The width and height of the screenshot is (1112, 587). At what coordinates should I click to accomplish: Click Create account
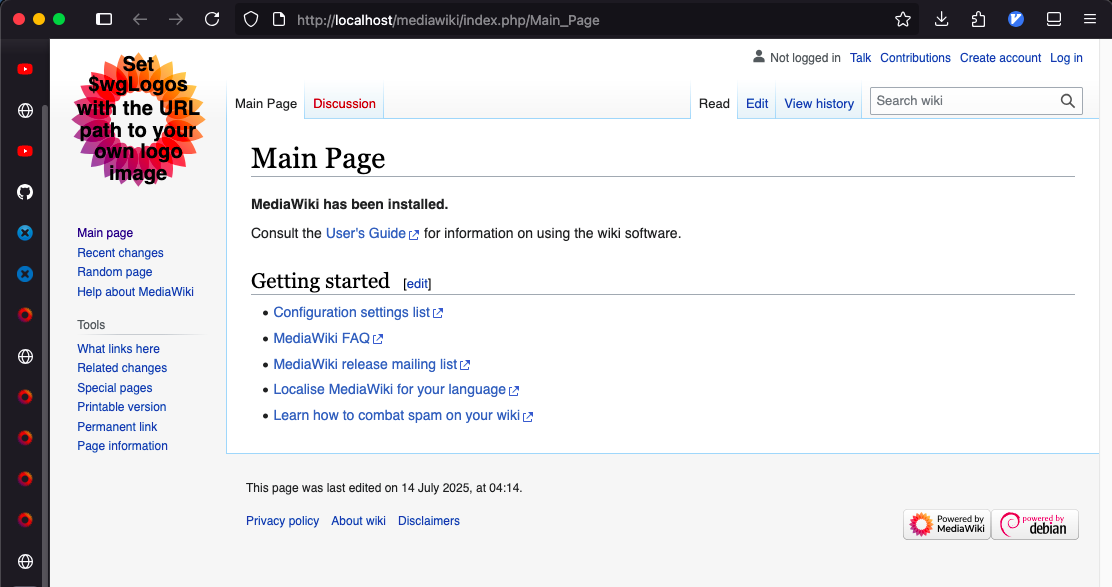click(1001, 58)
